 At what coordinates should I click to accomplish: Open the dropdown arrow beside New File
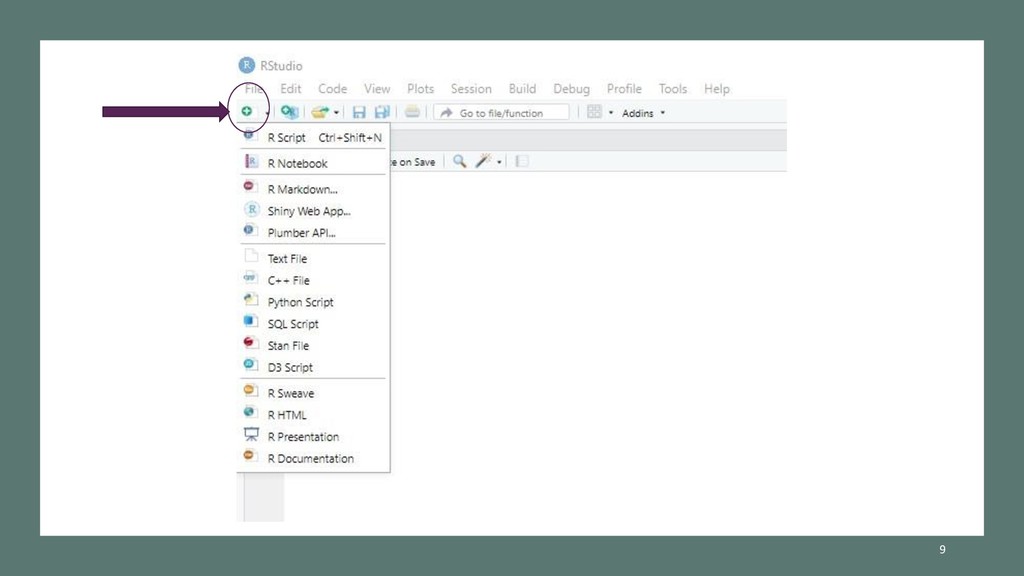266,114
